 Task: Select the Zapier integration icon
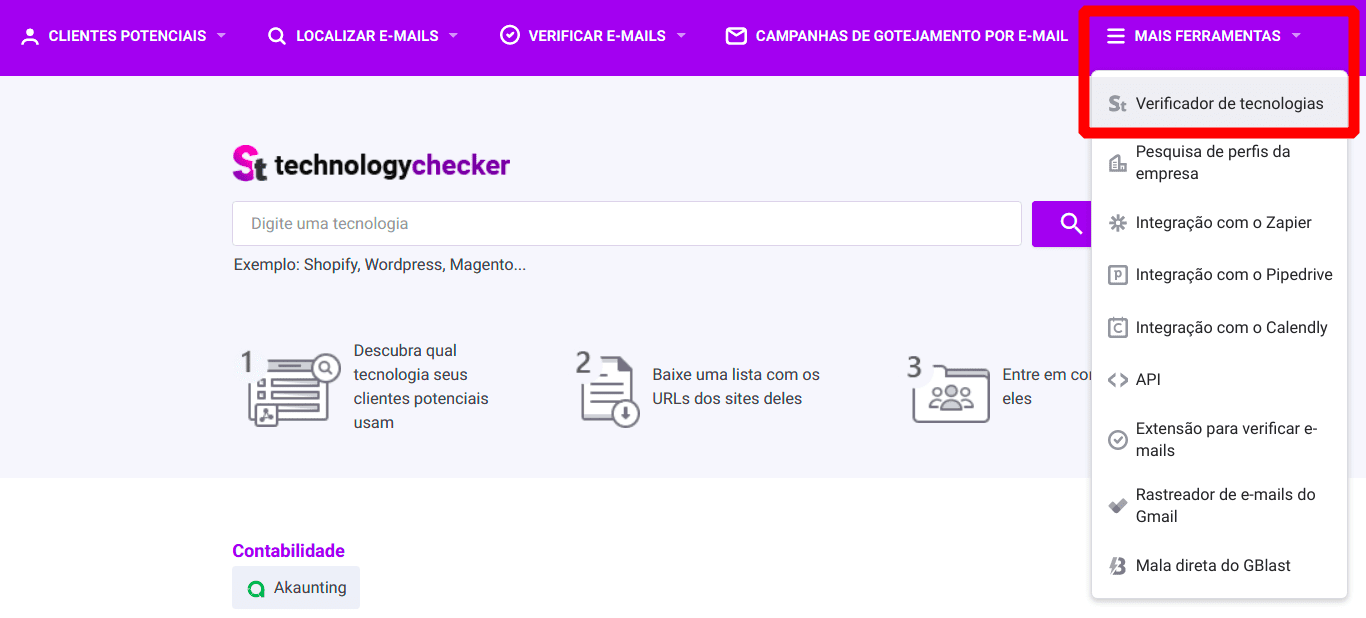tap(1117, 222)
